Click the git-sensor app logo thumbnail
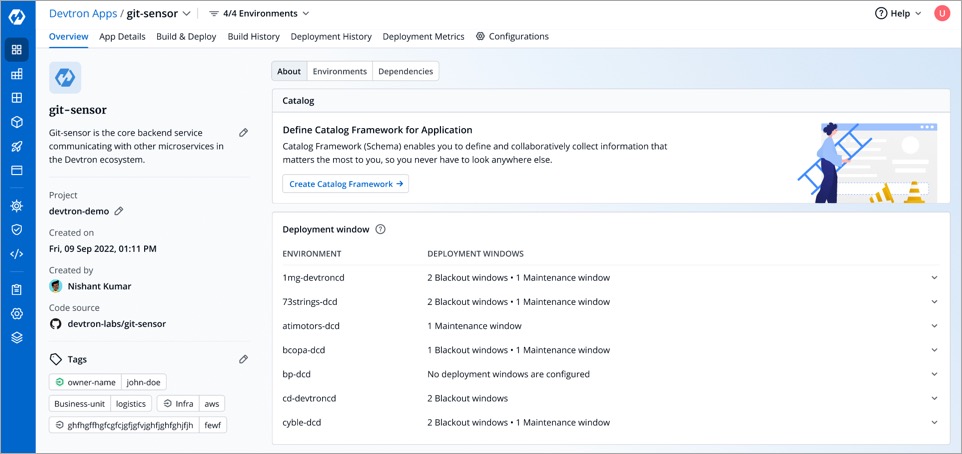 click(x=65, y=77)
